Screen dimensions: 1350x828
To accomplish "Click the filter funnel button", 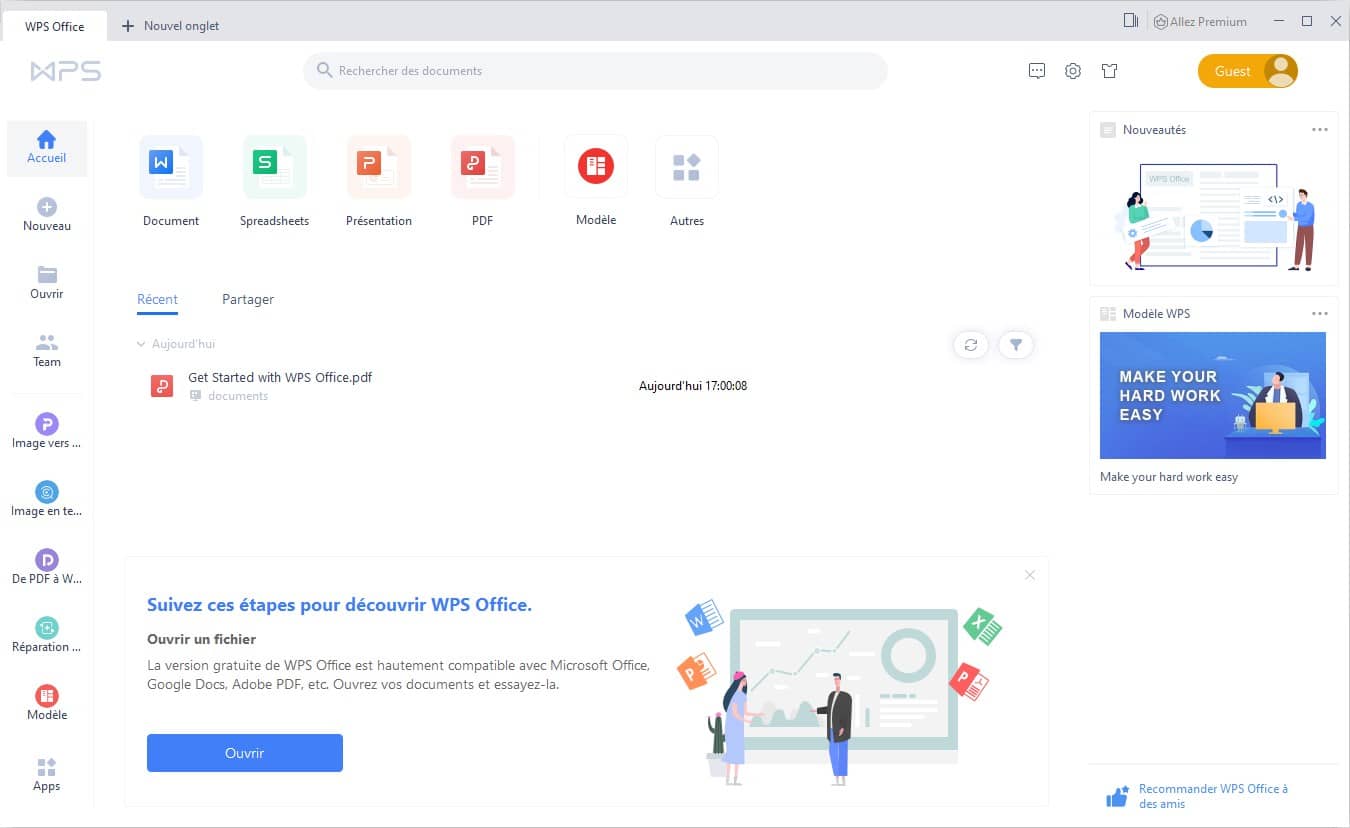I will pyautogui.click(x=1016, y=345).
